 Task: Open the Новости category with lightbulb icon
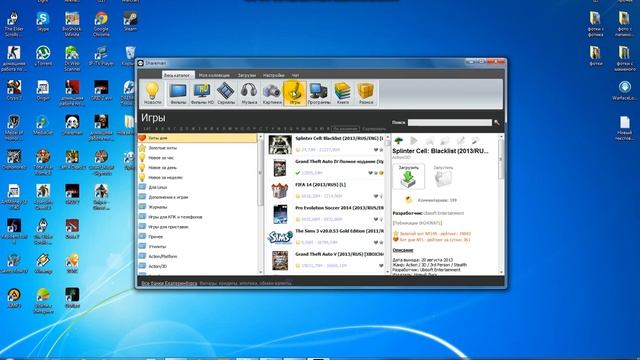tap(152, 93)
